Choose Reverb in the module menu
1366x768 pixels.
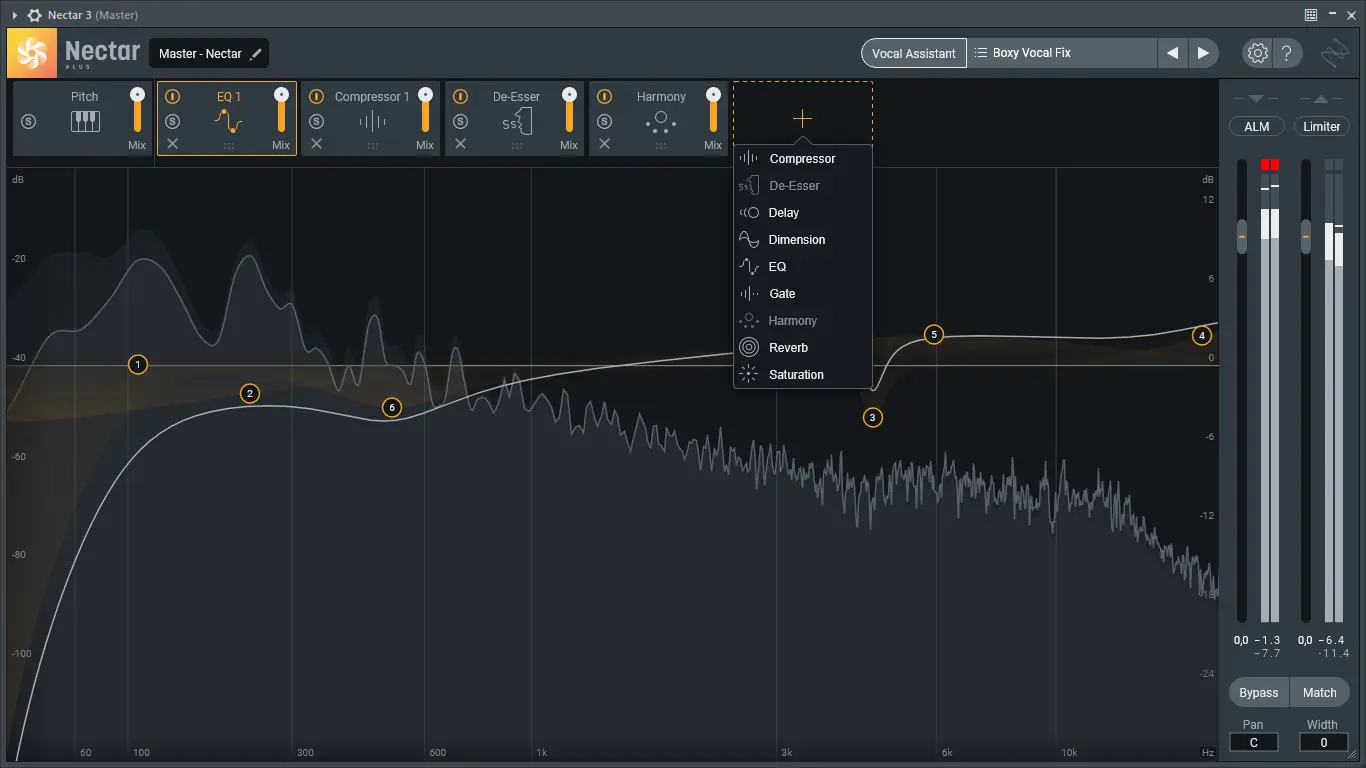point(803,348)
